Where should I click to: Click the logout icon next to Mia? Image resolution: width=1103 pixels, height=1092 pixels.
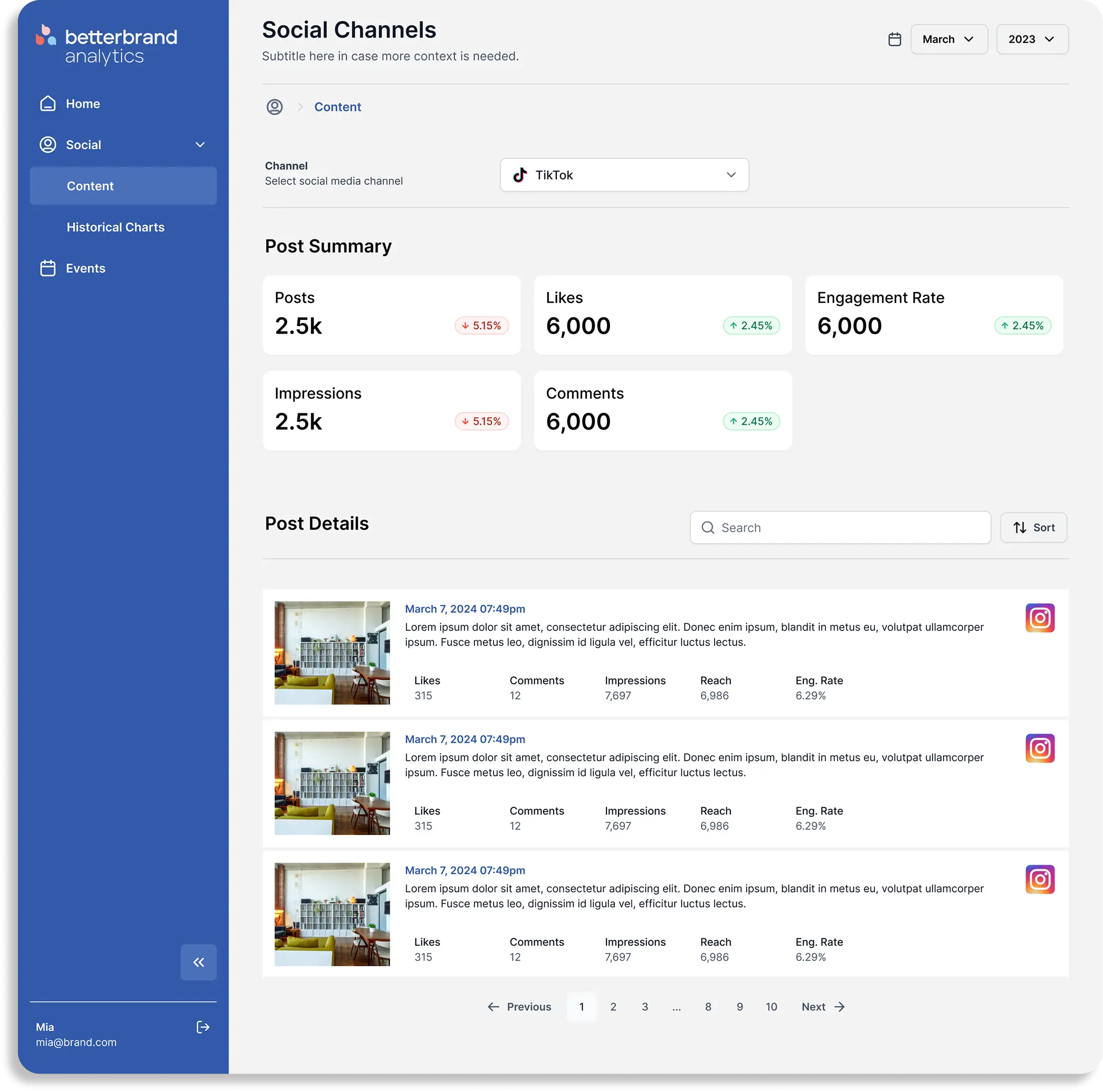(x=203, y=1028)
